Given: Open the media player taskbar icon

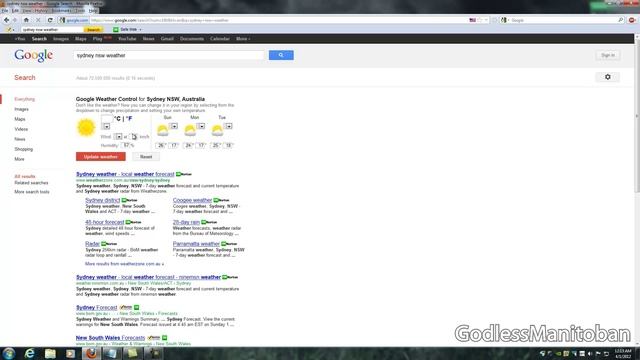Looking at the screenshot, I should click(x=71, y=353).
